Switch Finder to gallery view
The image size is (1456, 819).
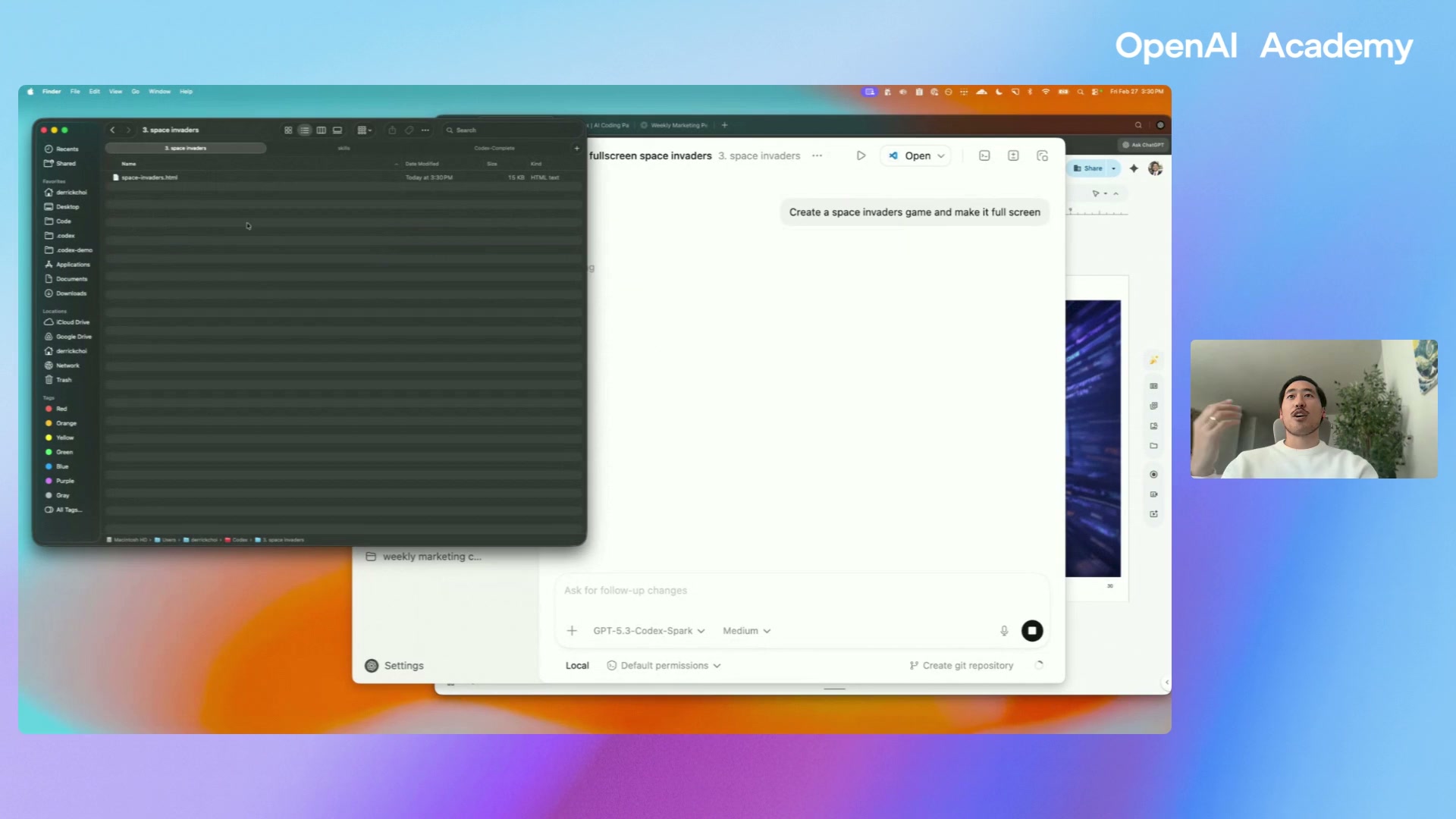337,130
